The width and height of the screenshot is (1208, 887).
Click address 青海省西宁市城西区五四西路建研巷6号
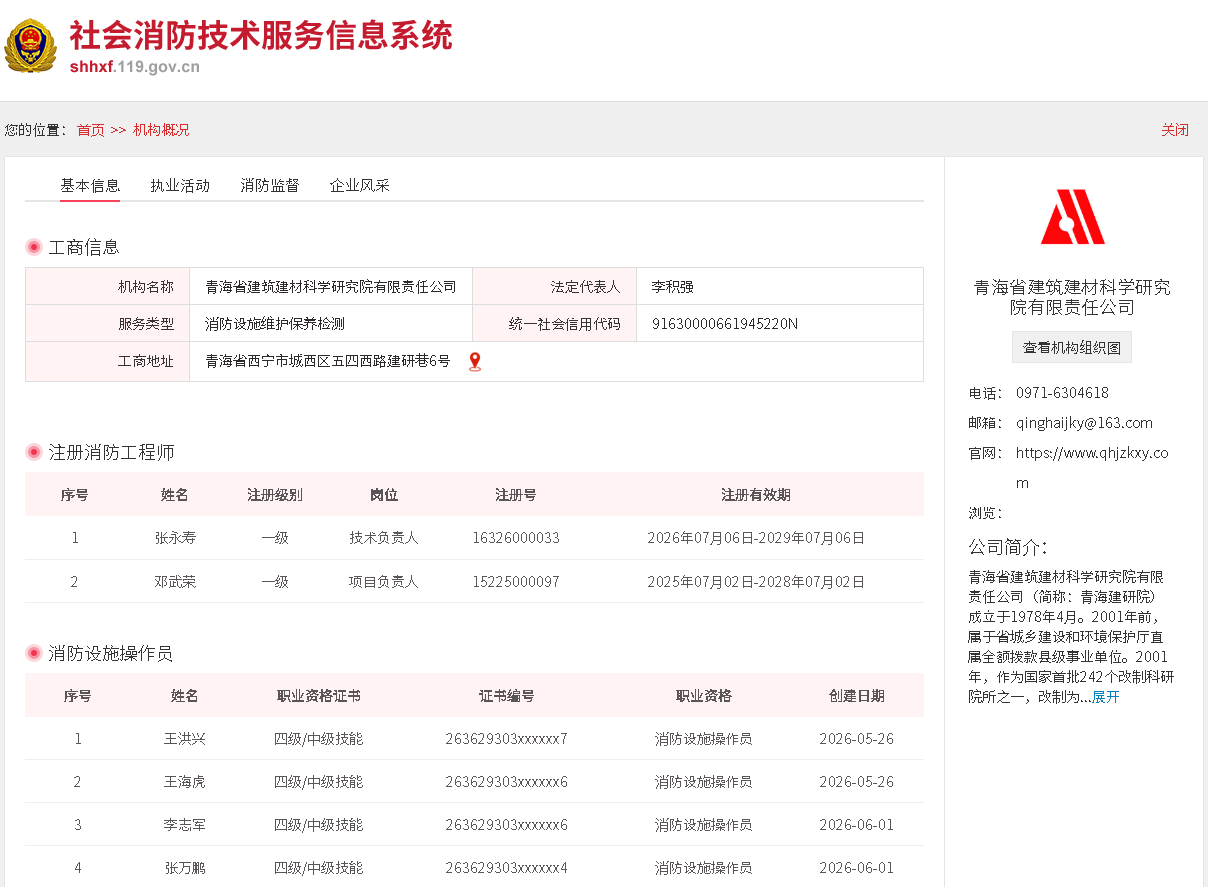pyautogui.click(x=328, y=361)
